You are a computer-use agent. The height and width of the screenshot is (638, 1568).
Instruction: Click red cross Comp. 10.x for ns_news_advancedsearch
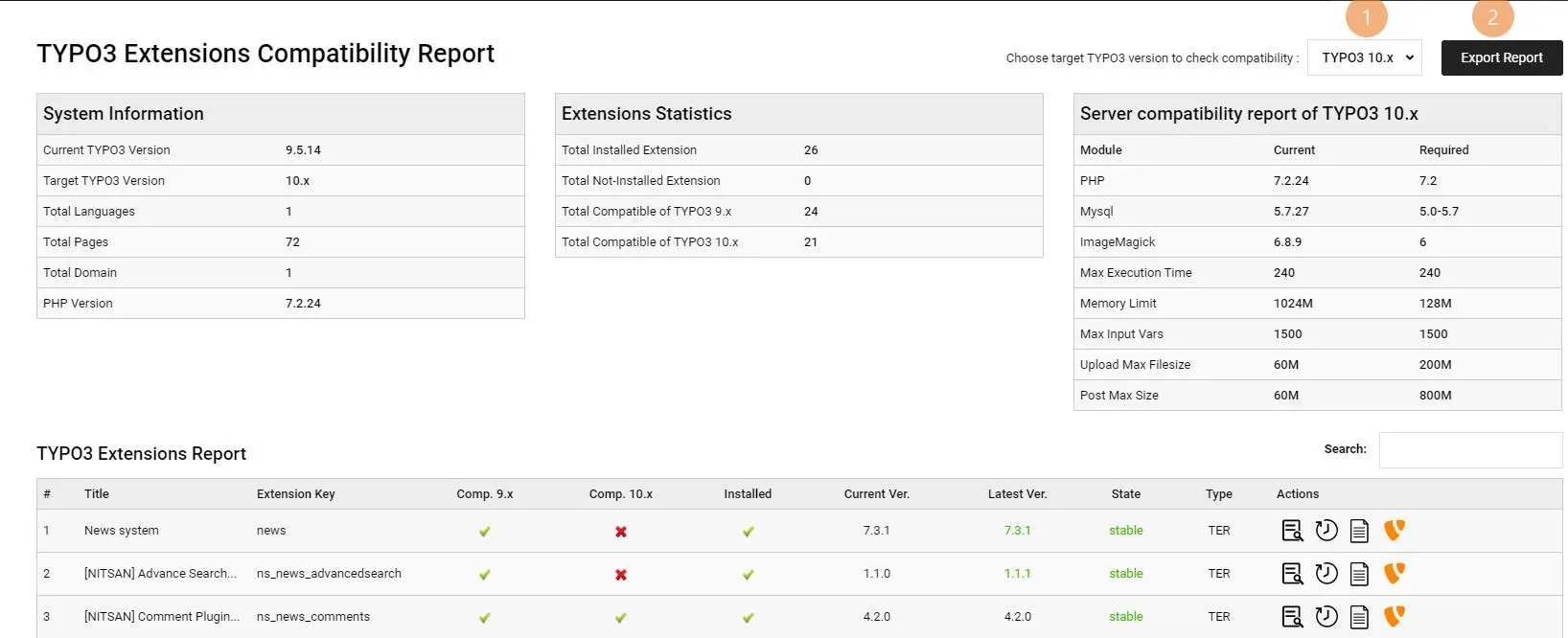pyautogui.click(x=621, y=575)
